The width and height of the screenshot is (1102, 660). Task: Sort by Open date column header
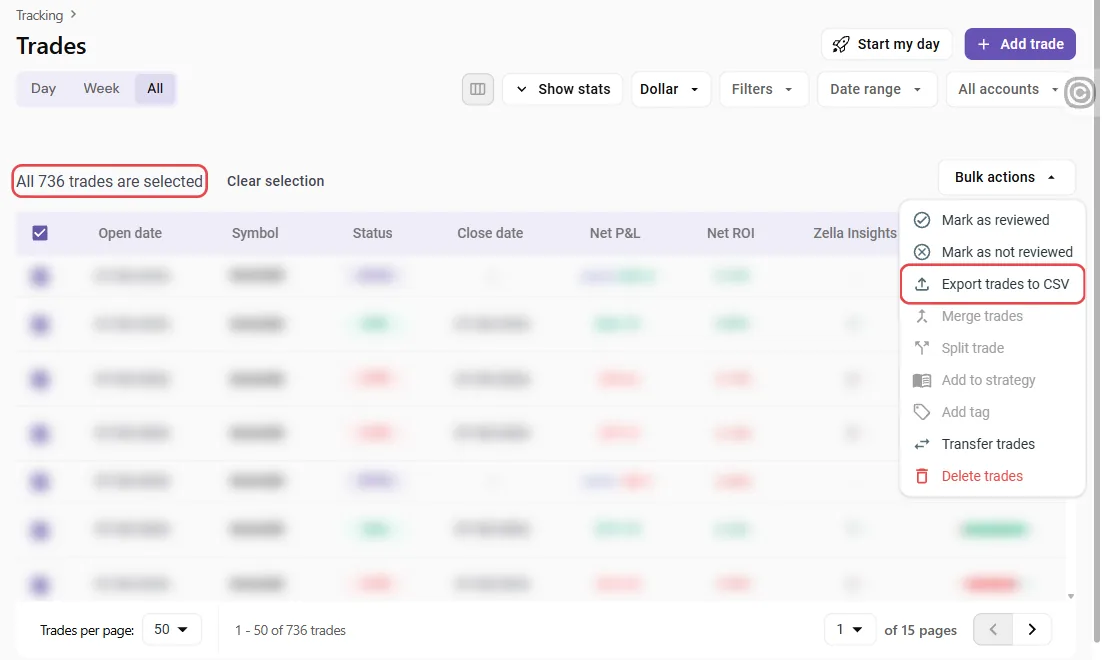pos(130,233)
